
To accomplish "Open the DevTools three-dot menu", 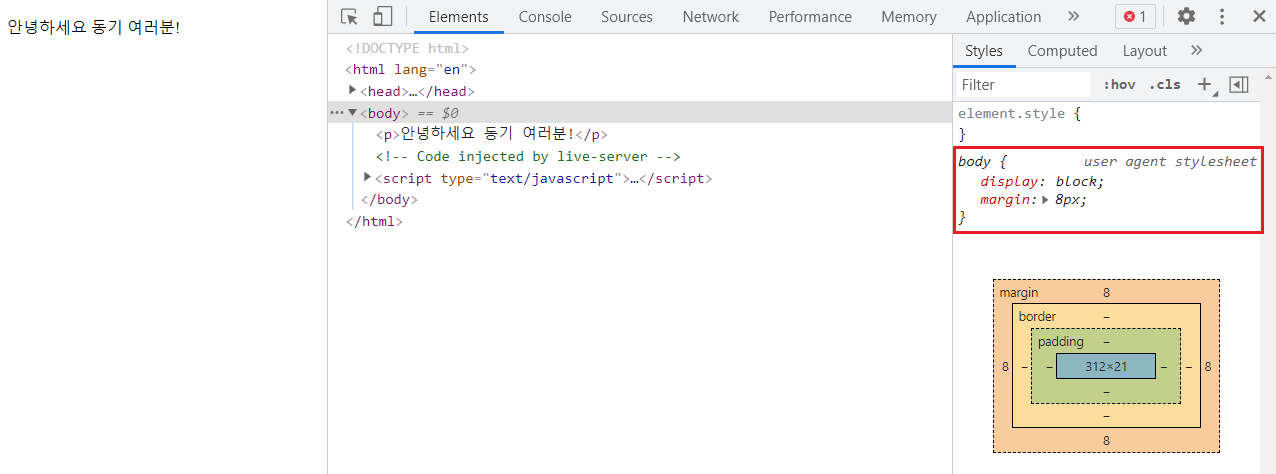I will (1222, 16).
